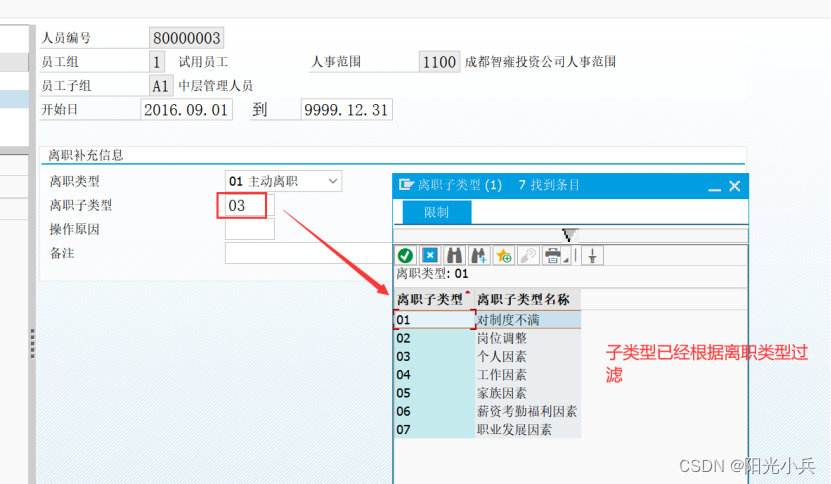The image size is (831, 484).
Task: Select subtype code 07
Action: pyautogui.click(x=434, y=429)
